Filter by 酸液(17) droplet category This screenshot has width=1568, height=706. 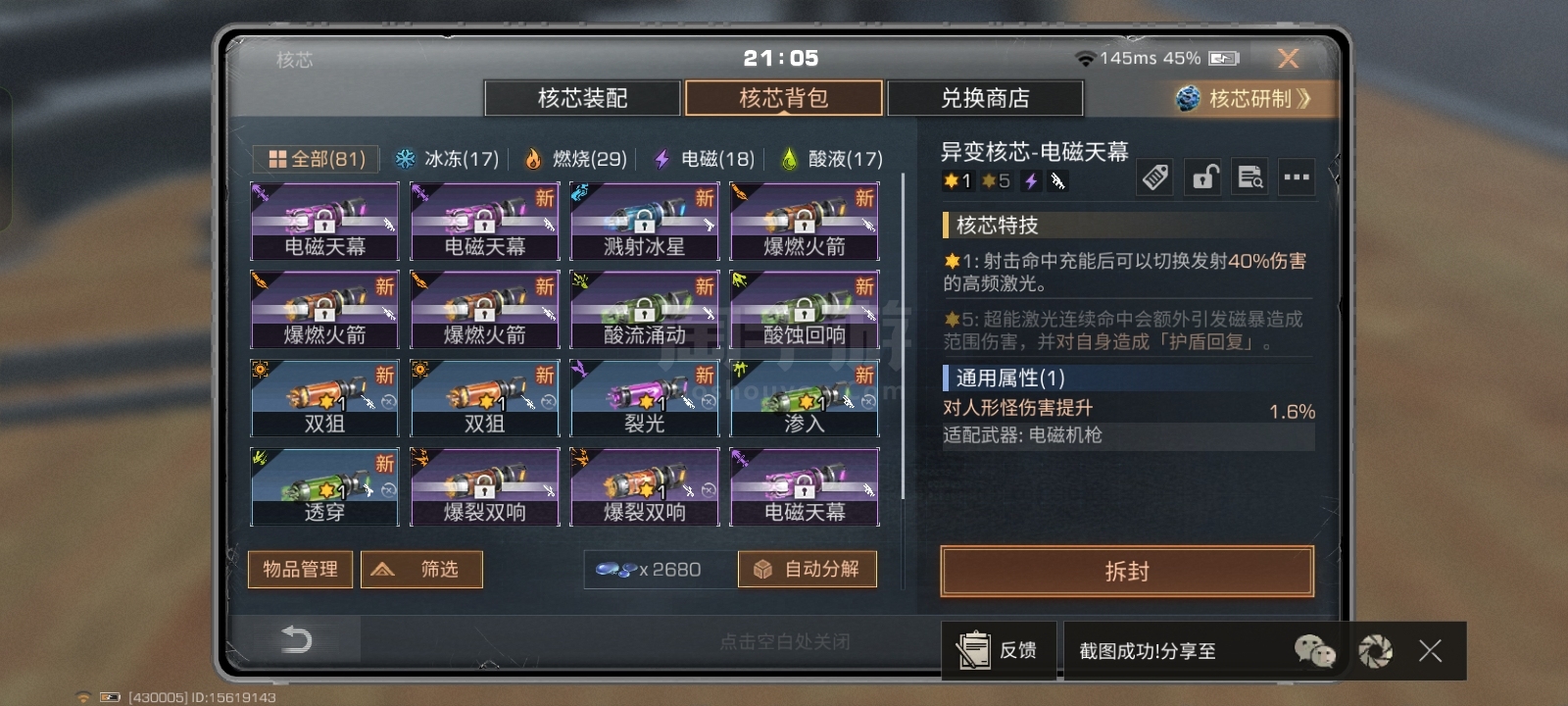832,159
